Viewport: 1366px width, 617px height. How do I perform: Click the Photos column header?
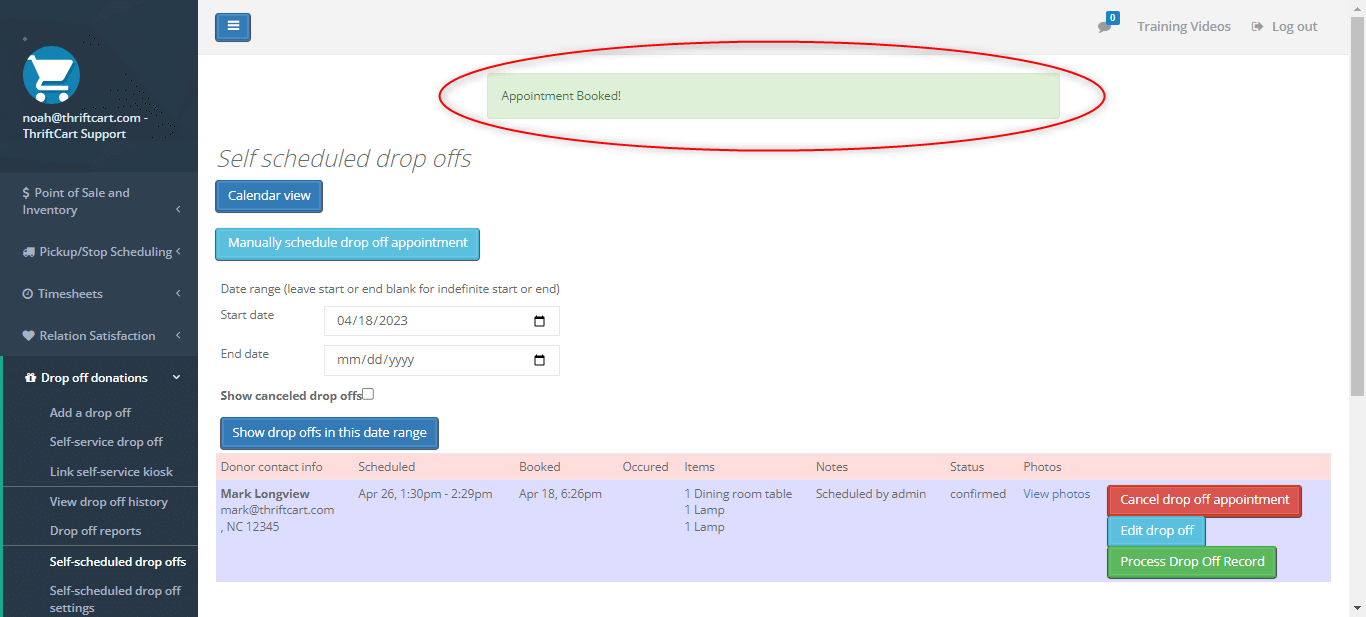(x=1042, y=467)
